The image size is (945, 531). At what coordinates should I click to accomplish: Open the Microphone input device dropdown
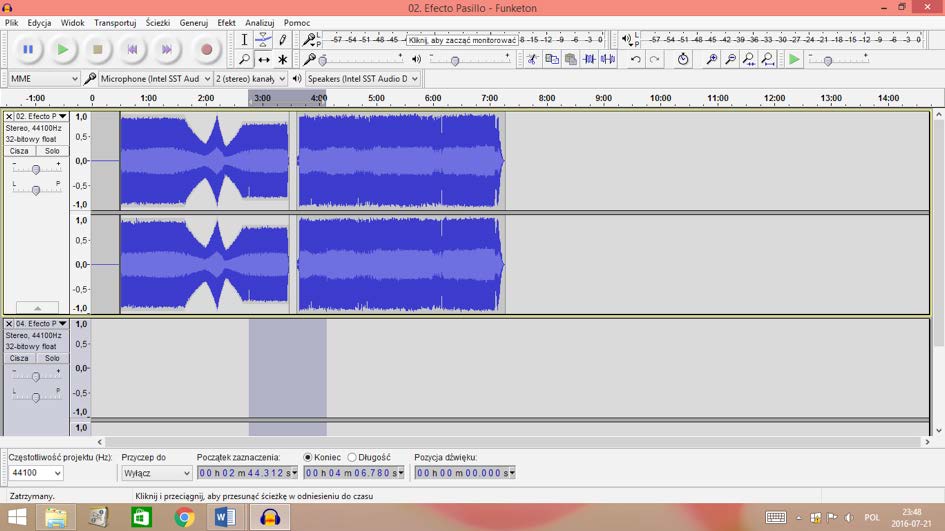click(155, 78)
